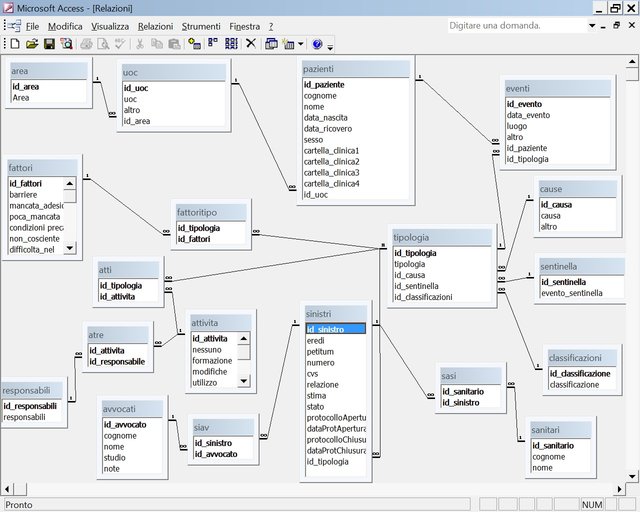Screen dimensions: 640x512
Task: Restore the inner Relazioni document window
Action: (x=616, y=25)
